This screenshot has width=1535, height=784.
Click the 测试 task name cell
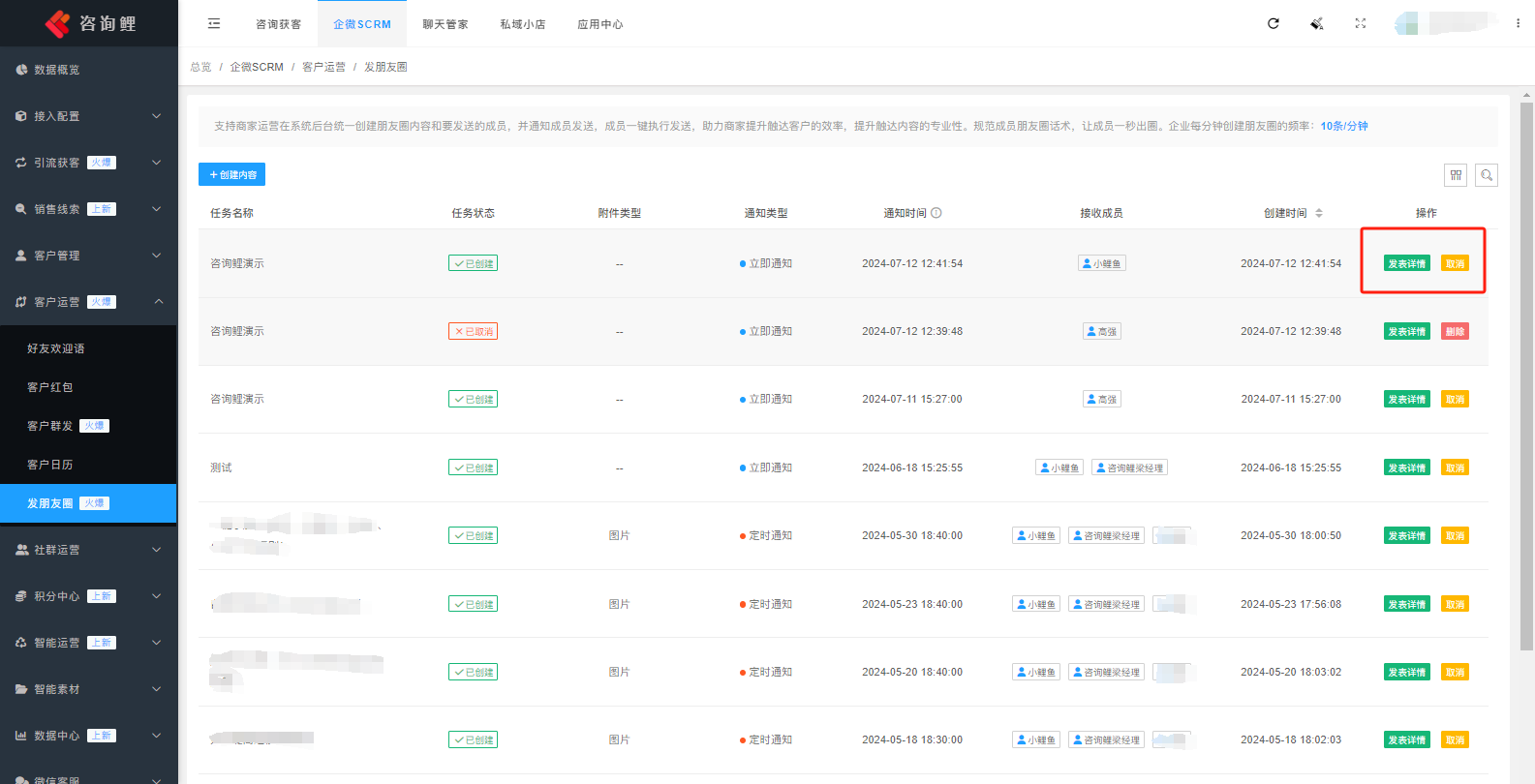(x=221, y=467)
